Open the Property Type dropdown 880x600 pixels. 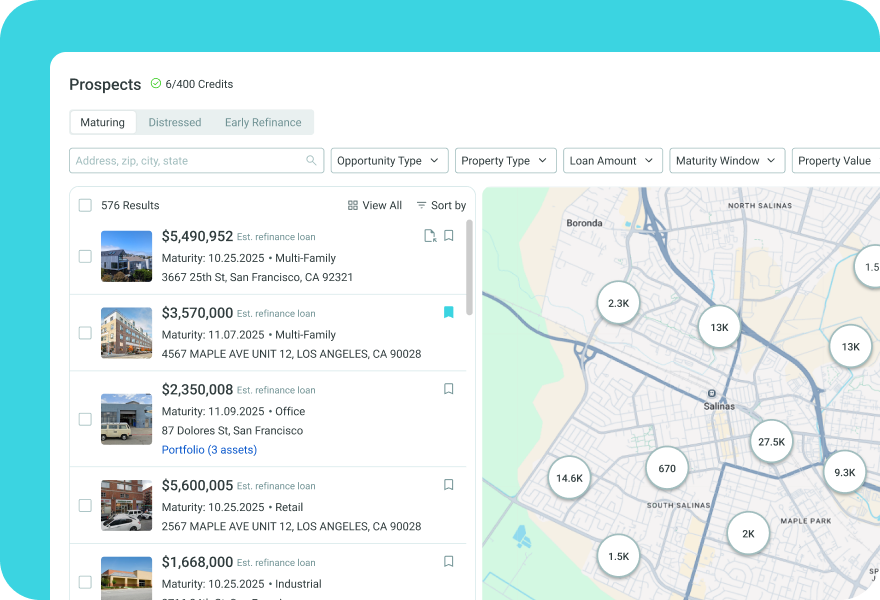tap(506, 161)
